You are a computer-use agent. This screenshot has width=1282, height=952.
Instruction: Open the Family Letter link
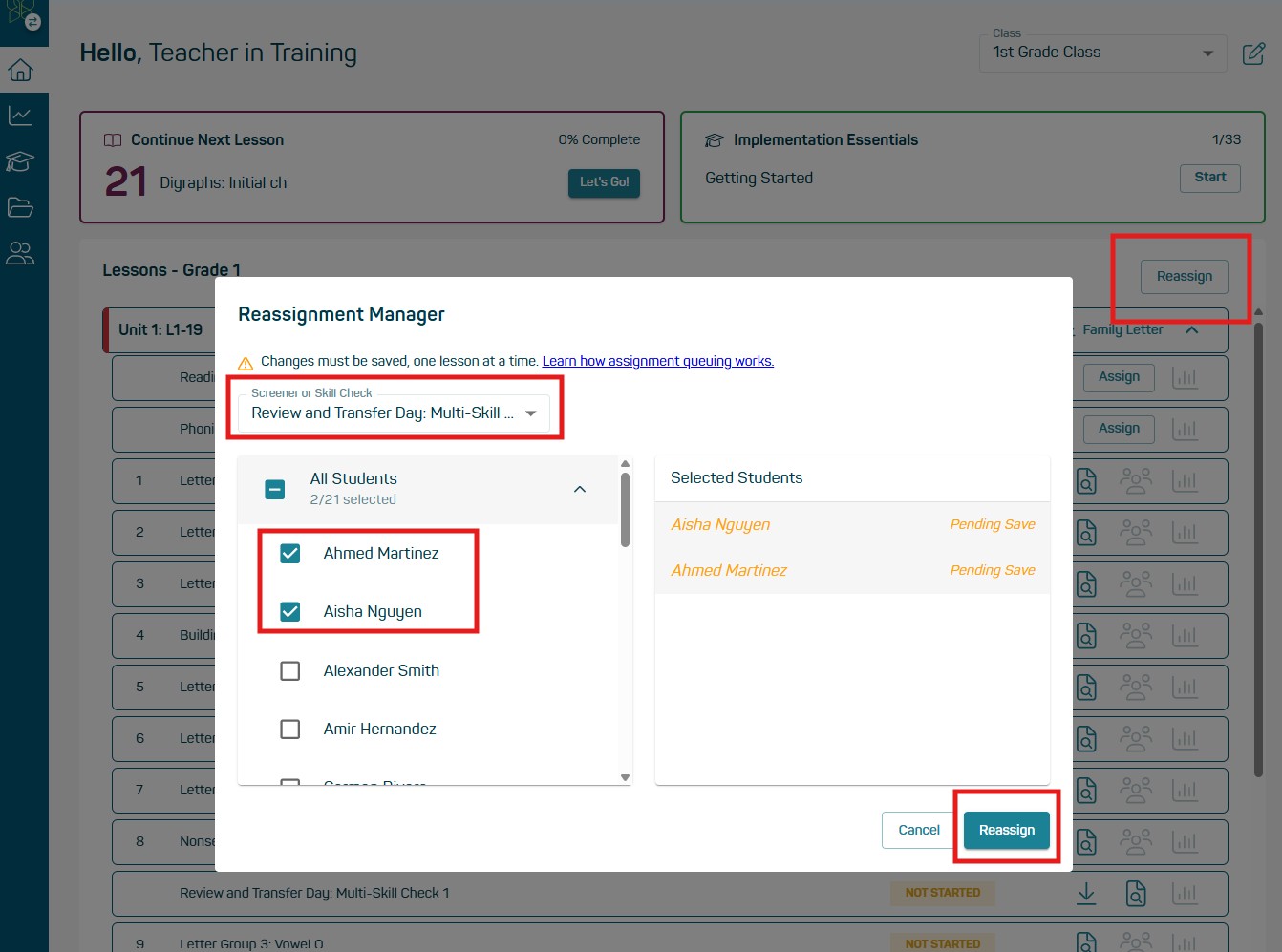(x=1122, y=329)
